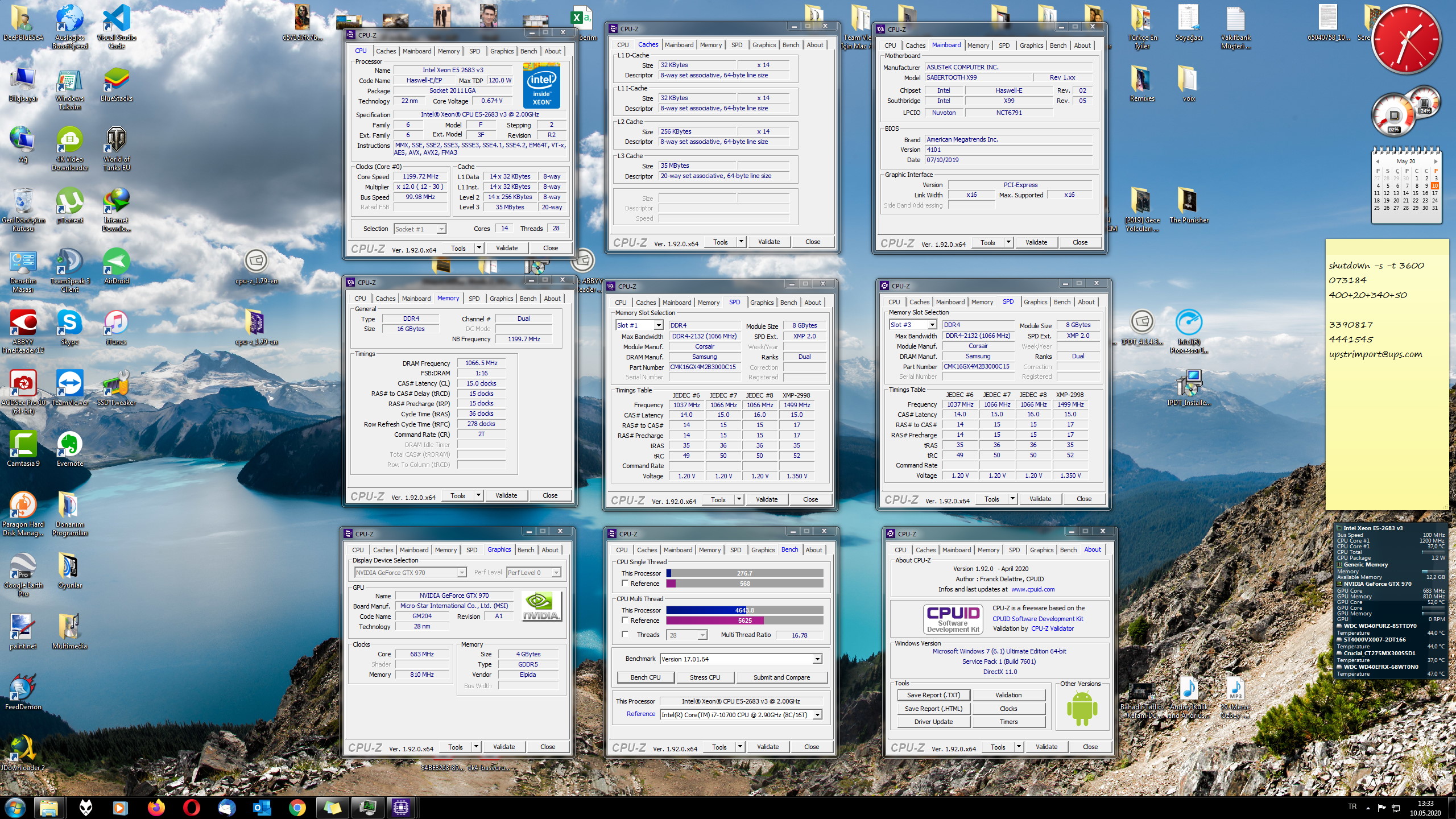Expand Tools arrow in the About CPU-Z window
The width and height of the screenshot is (1456, 819).
click(1019, 747)
